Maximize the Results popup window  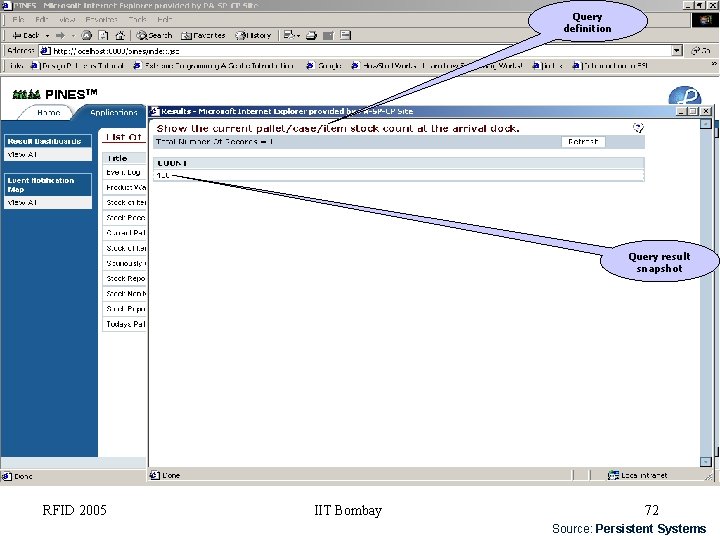693,111
